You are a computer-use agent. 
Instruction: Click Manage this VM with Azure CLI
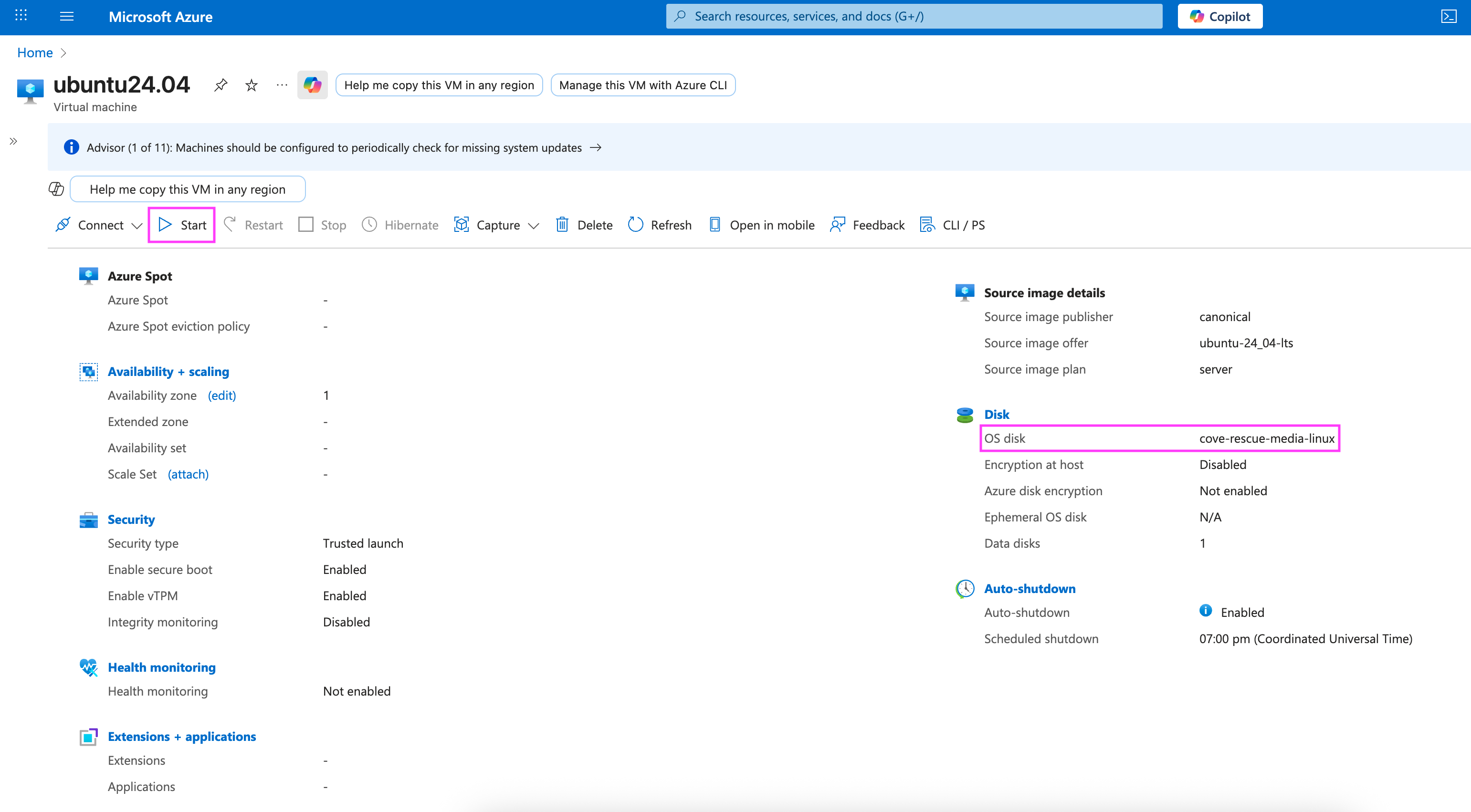pos(642,85)
